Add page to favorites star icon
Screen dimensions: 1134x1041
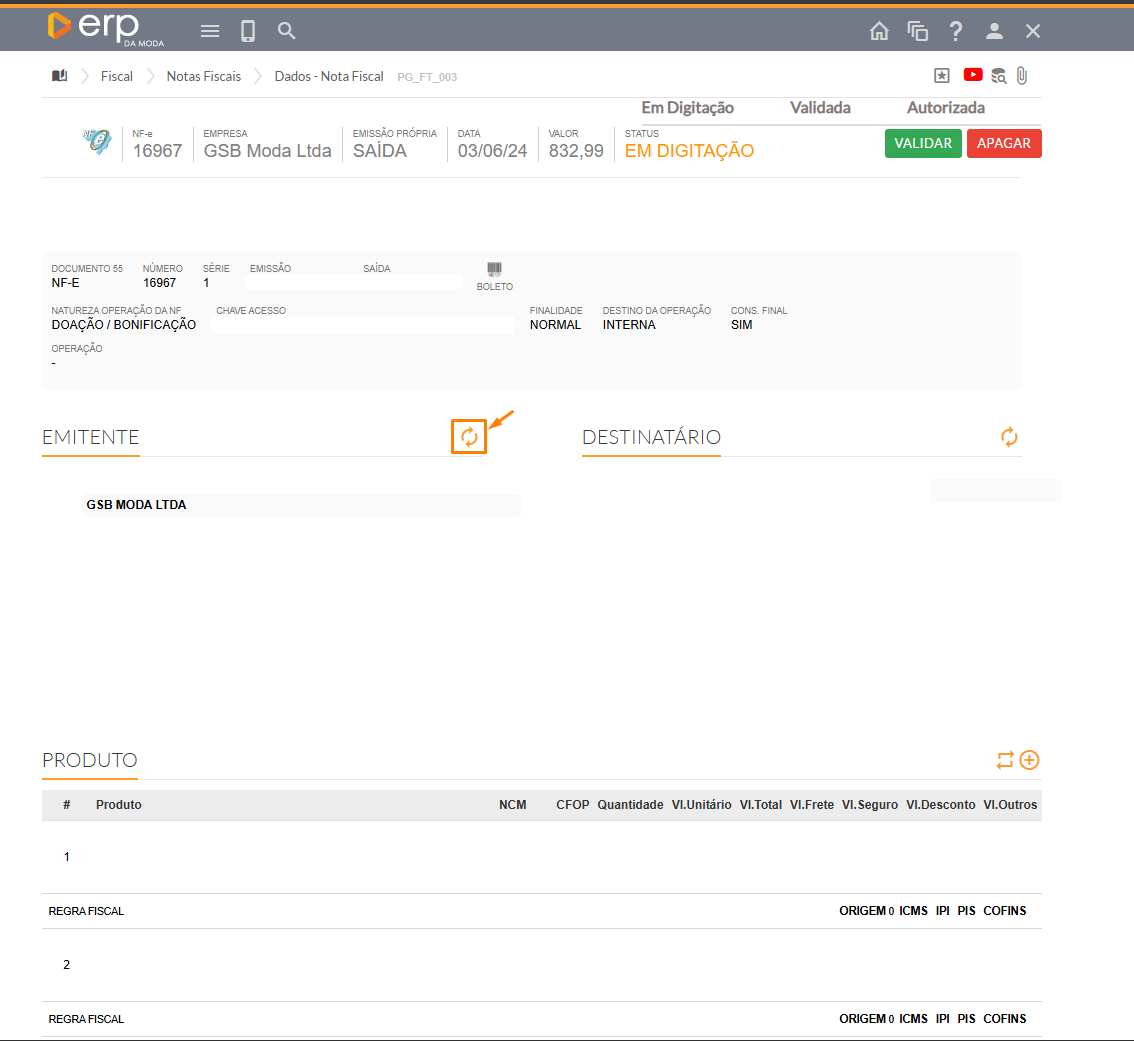(941, 75)
